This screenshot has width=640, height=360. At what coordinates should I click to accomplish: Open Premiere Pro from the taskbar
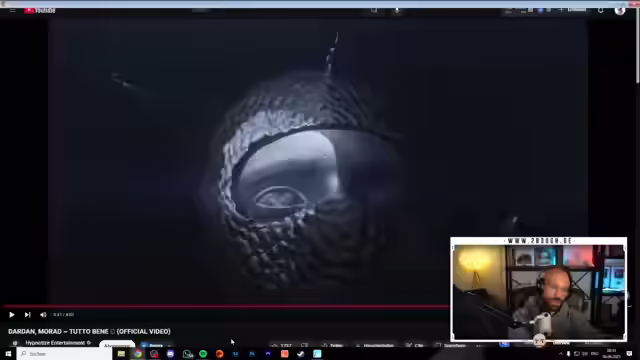(x=268, y=354)
